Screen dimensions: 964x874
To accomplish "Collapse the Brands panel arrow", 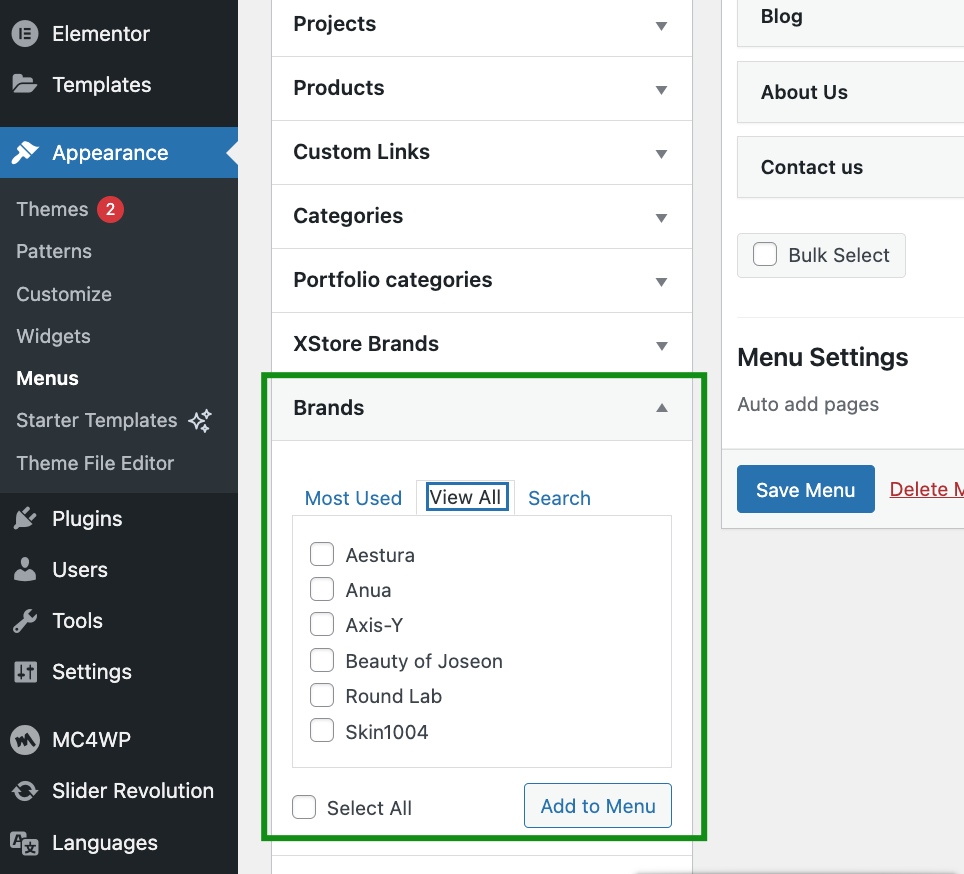I will pos(662,408).
